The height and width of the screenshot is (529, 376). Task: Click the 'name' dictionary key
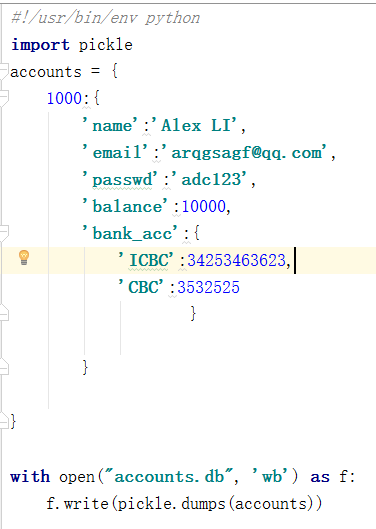click(110, 125)
